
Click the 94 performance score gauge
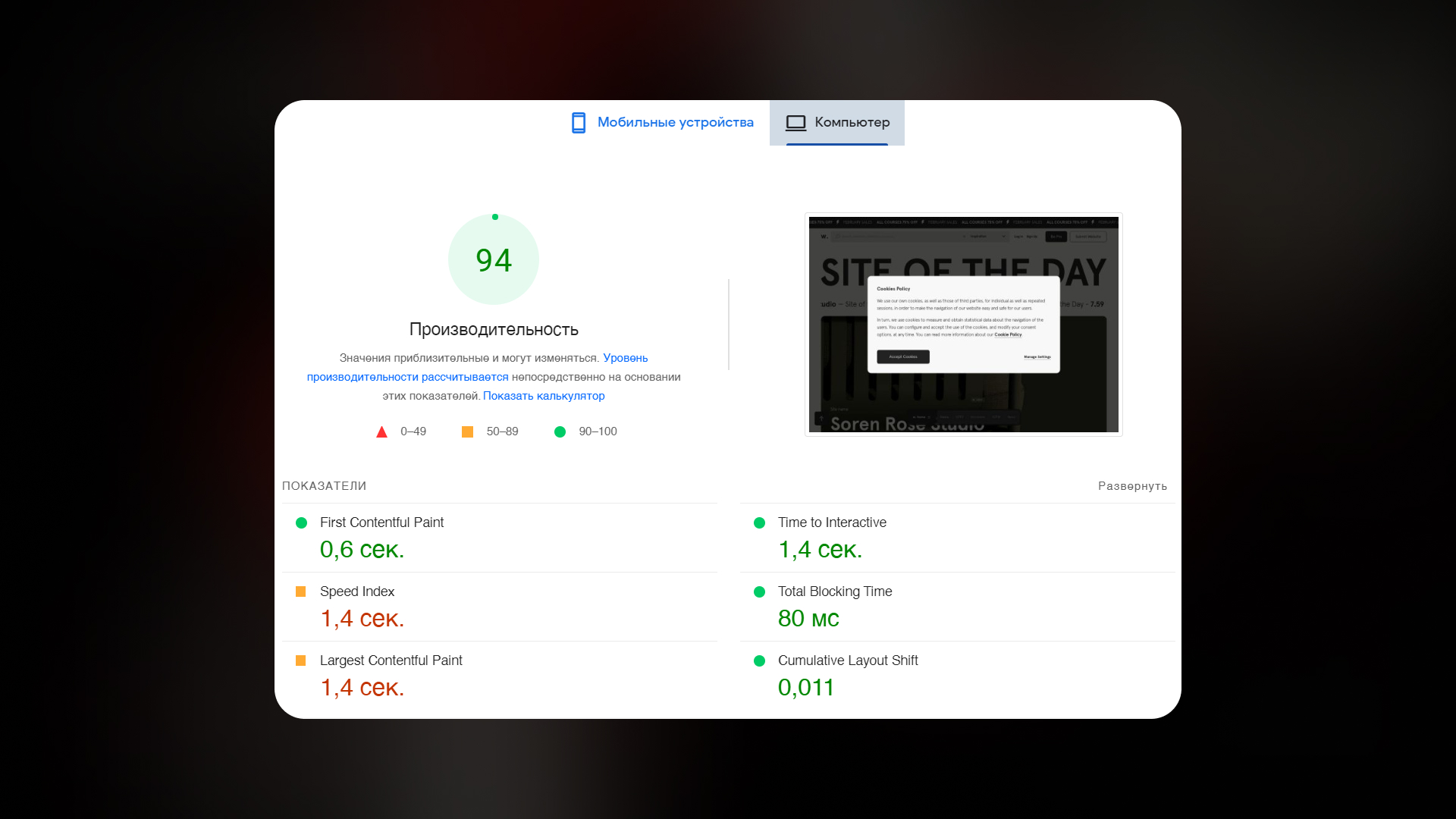494,259
